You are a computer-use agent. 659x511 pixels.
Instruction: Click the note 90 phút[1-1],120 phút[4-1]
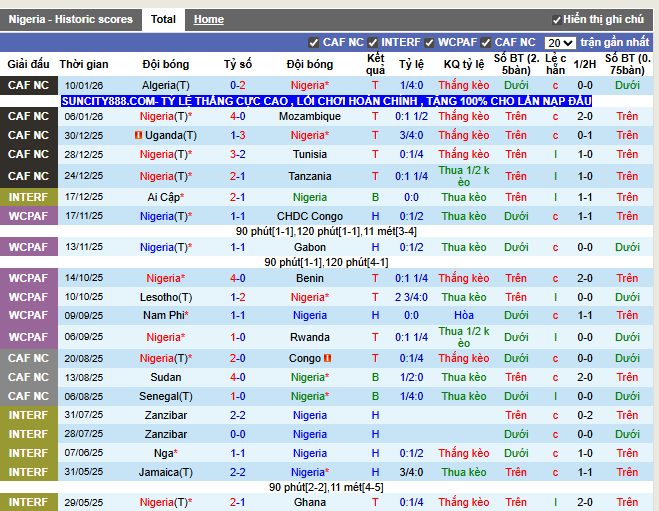click(326, 263)
